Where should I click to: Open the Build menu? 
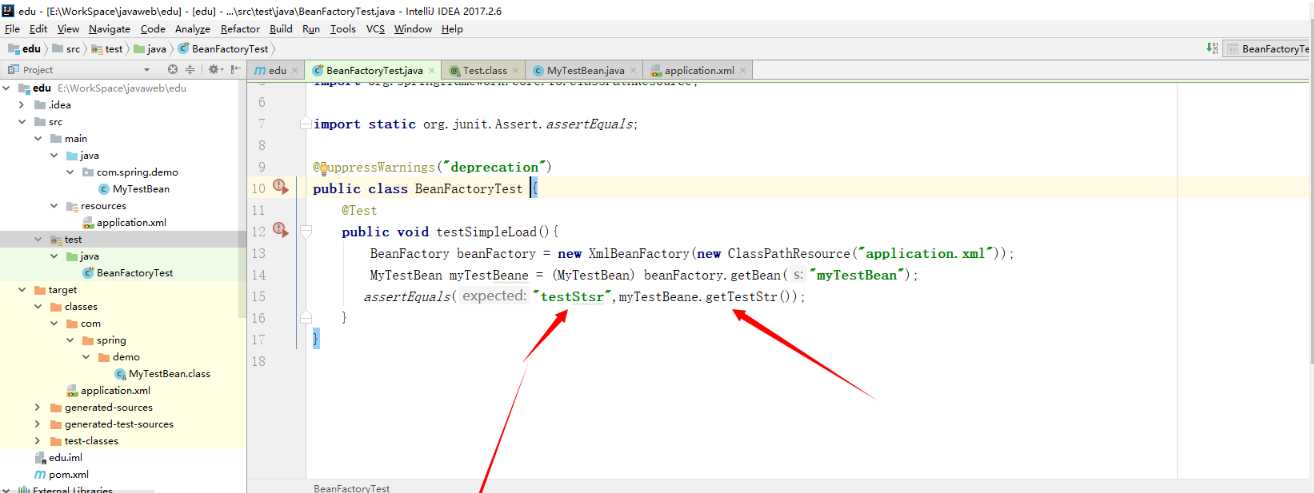tap(281, 29)
